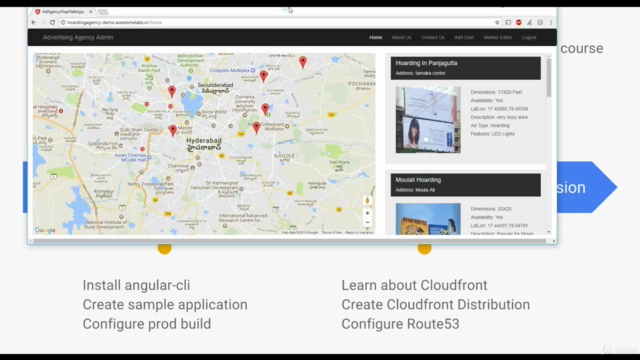
Task: Click Create Cloudfront Distribution slide text
Action: pyautogui.click(x=436, y=304)
